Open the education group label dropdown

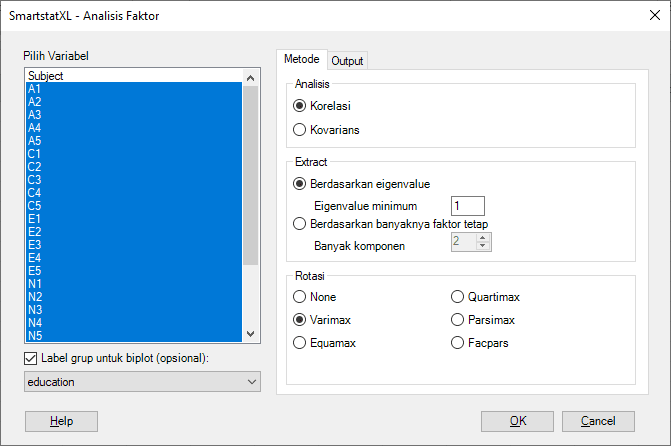point(142,381)
